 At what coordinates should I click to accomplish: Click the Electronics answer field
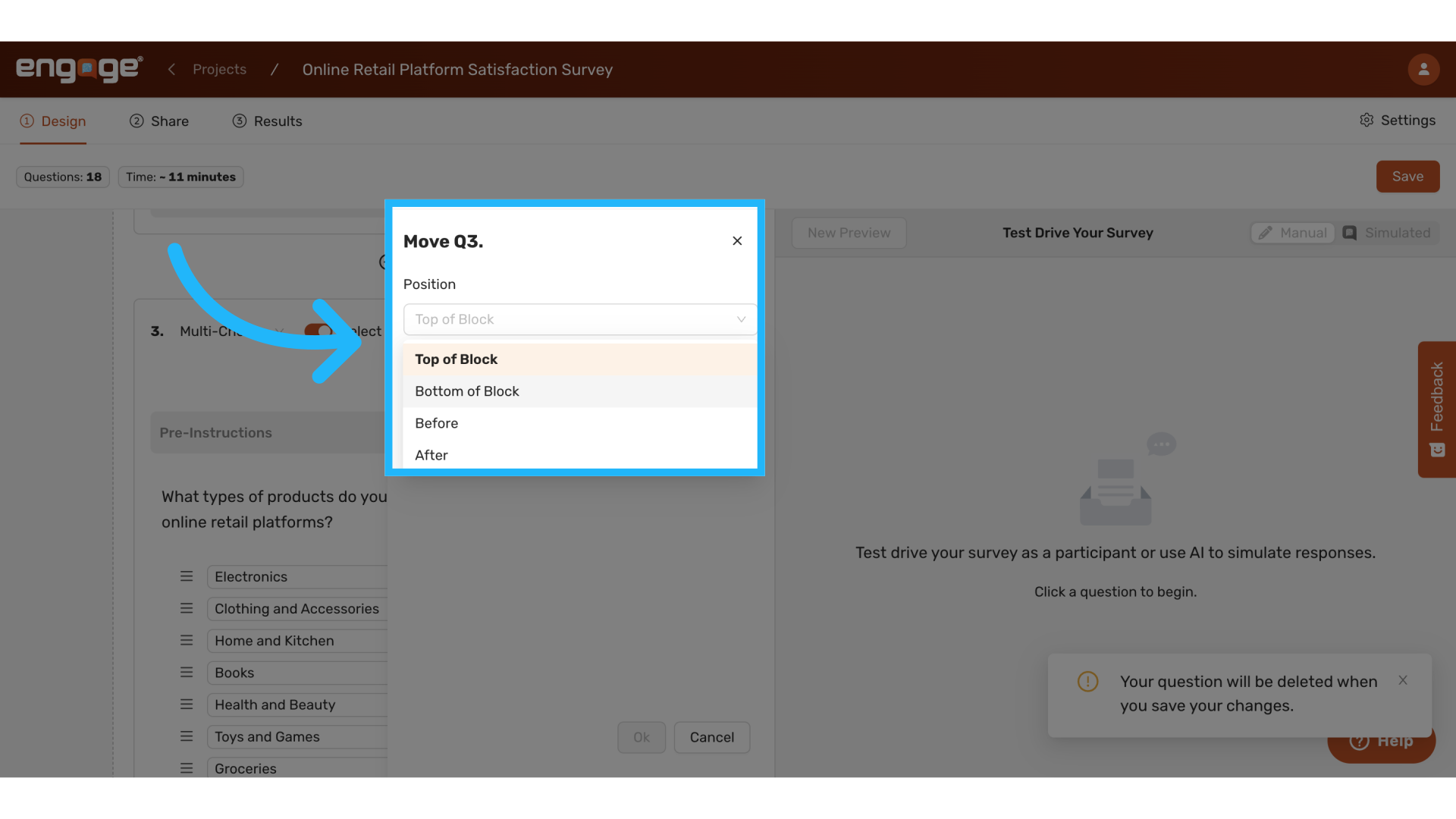pos(297,576)
